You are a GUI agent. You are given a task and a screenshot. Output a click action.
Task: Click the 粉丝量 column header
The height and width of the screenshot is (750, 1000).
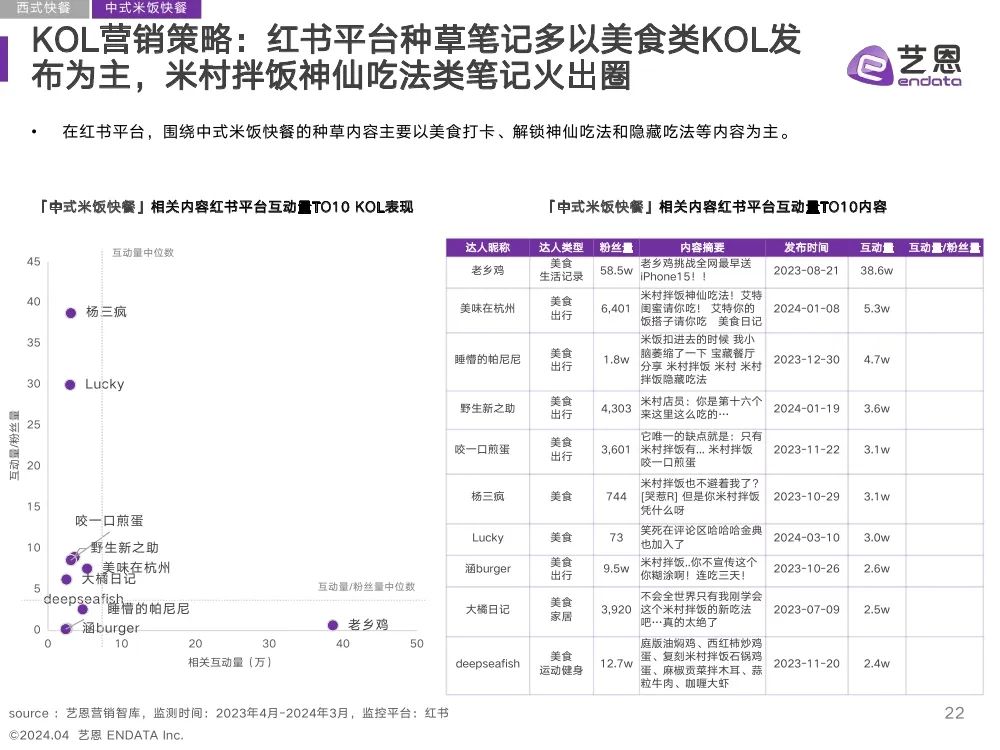pyautogui.click(x=616, y=247)
